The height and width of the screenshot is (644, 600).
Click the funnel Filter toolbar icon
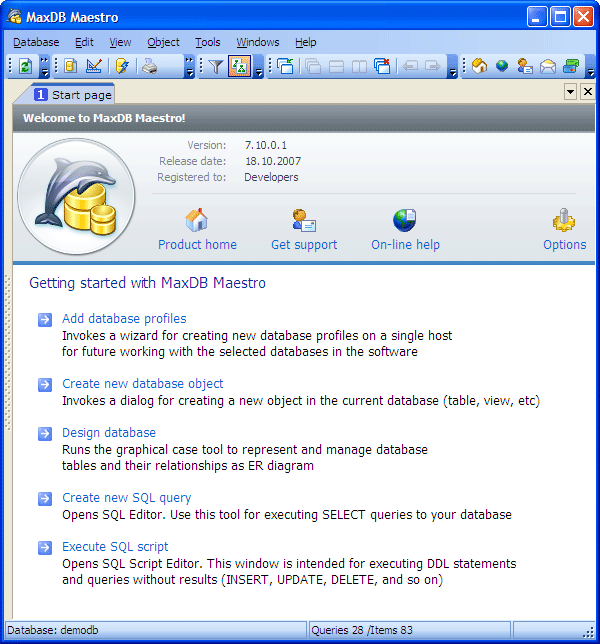pos(216,66)
